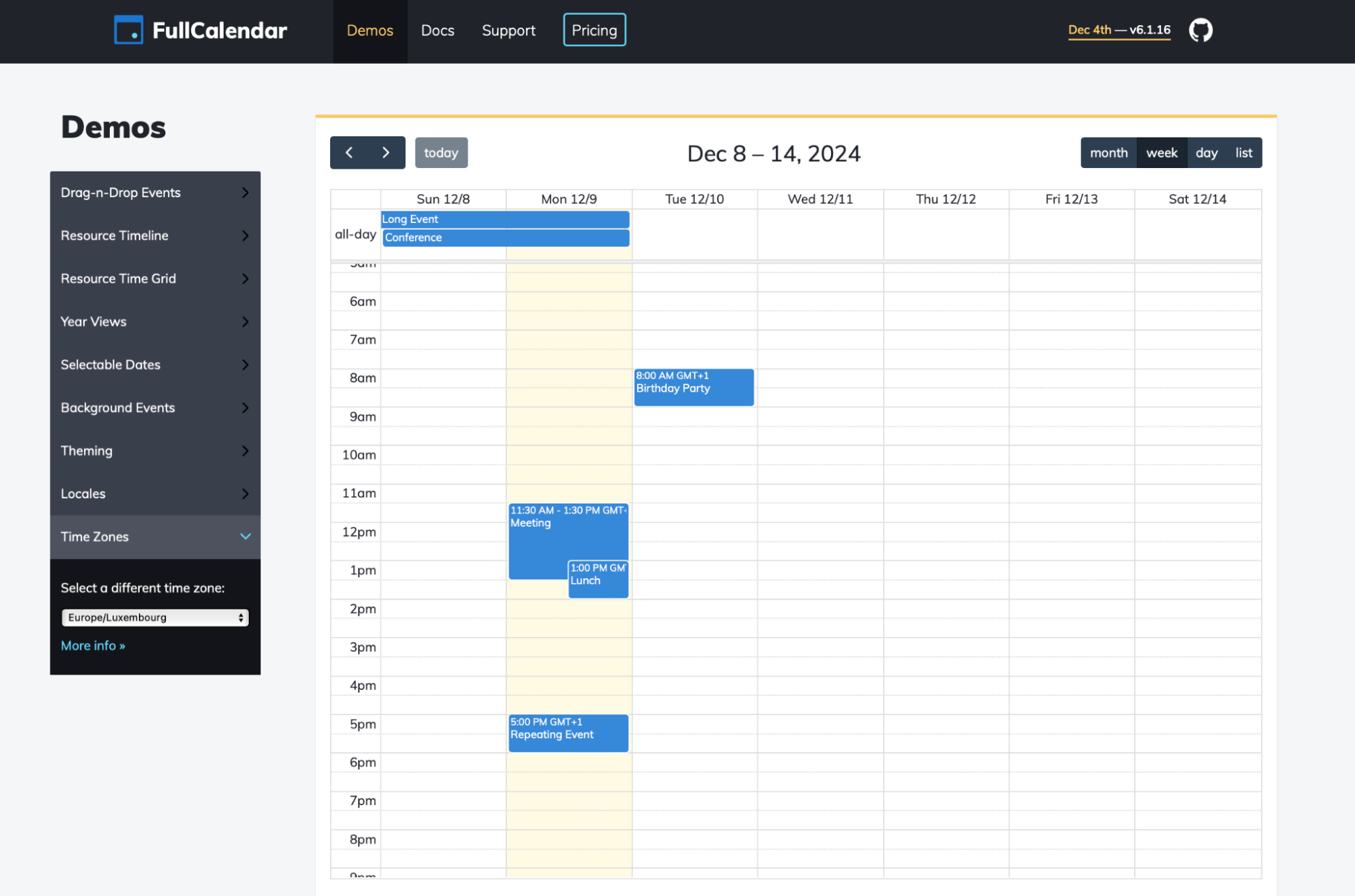Click the GitHub icon in top right

pos(1200,29)
